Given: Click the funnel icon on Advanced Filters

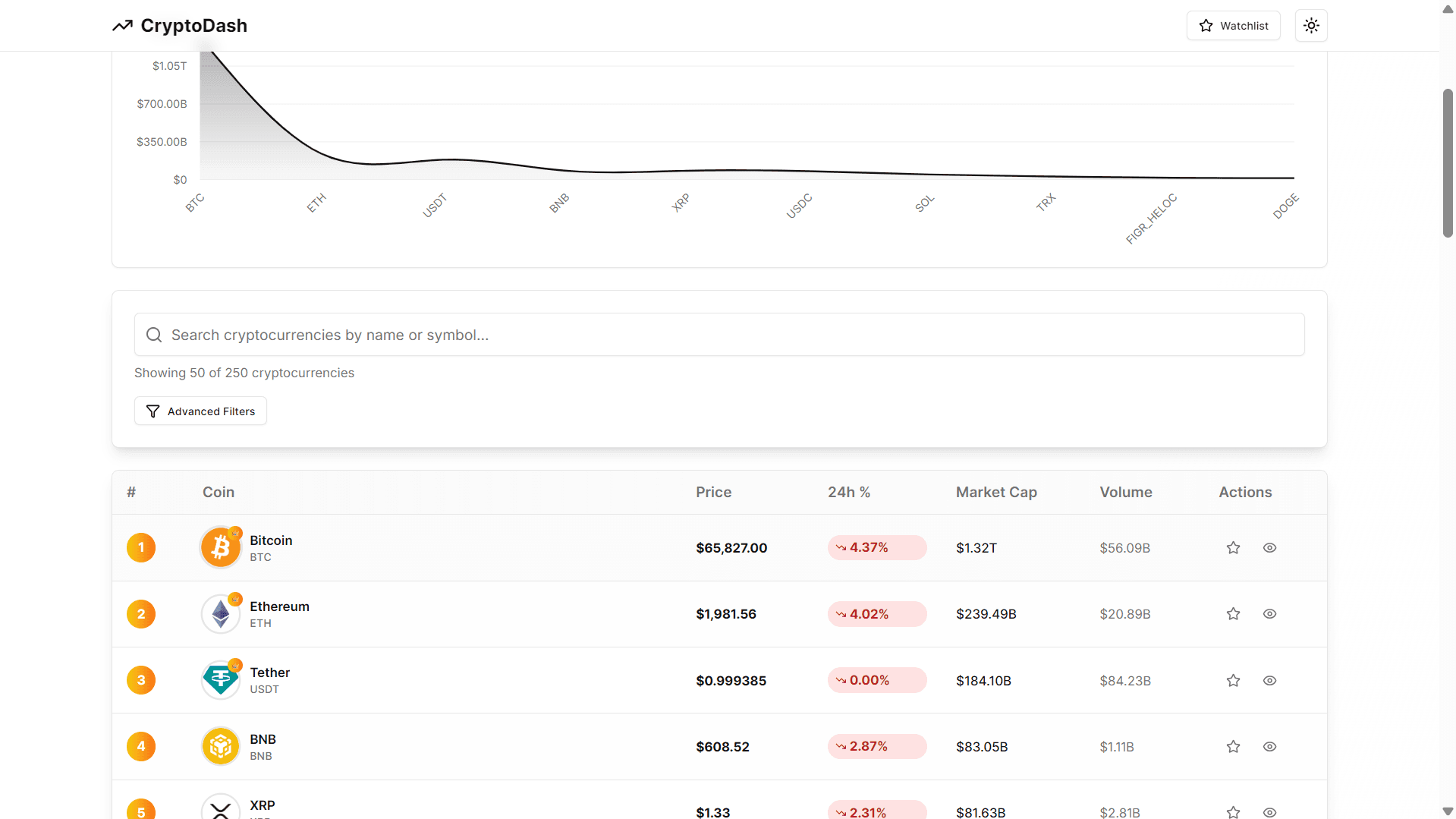Looking at the screenshot, I should [x=153, y=411].
